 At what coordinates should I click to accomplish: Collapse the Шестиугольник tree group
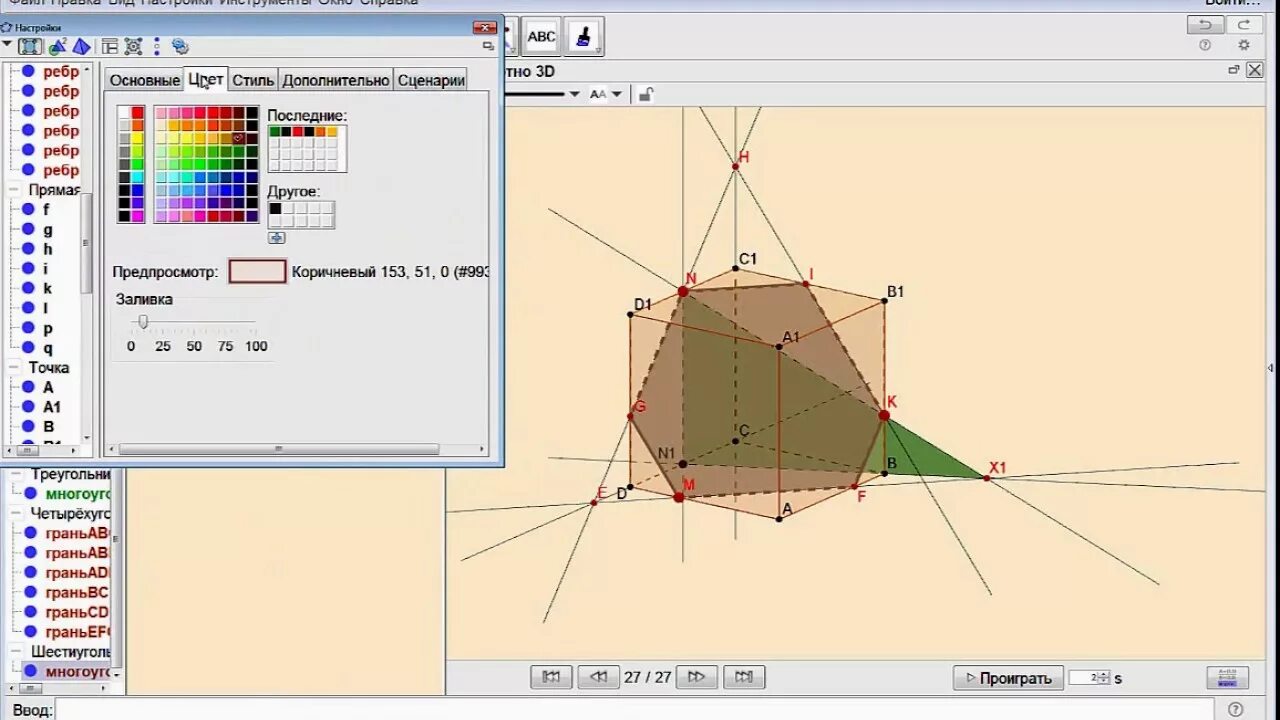pyautogui.click(x=15, y=652)
